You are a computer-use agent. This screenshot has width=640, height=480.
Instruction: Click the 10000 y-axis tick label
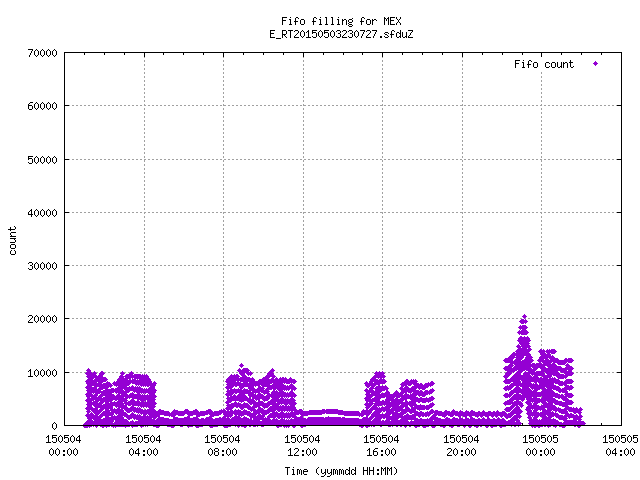pyautogui.click(x=42, y=373)
